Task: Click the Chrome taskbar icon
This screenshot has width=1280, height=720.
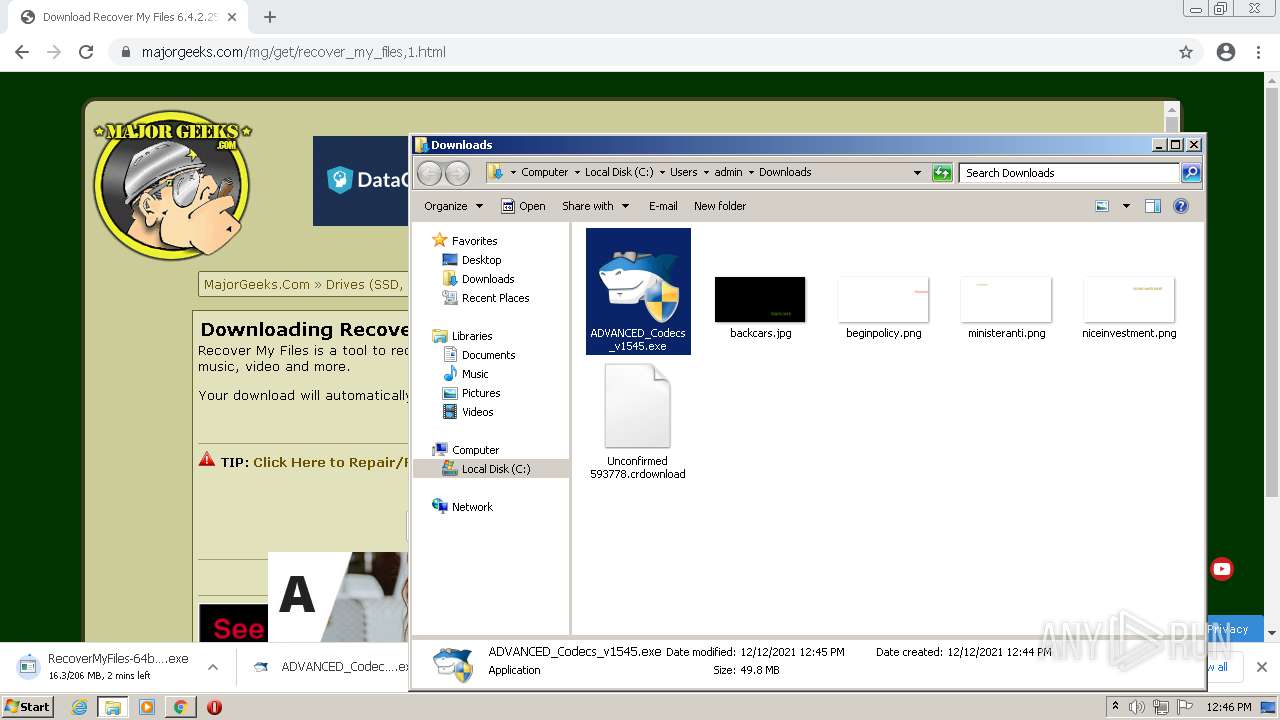Action: [x=181, y=707]
